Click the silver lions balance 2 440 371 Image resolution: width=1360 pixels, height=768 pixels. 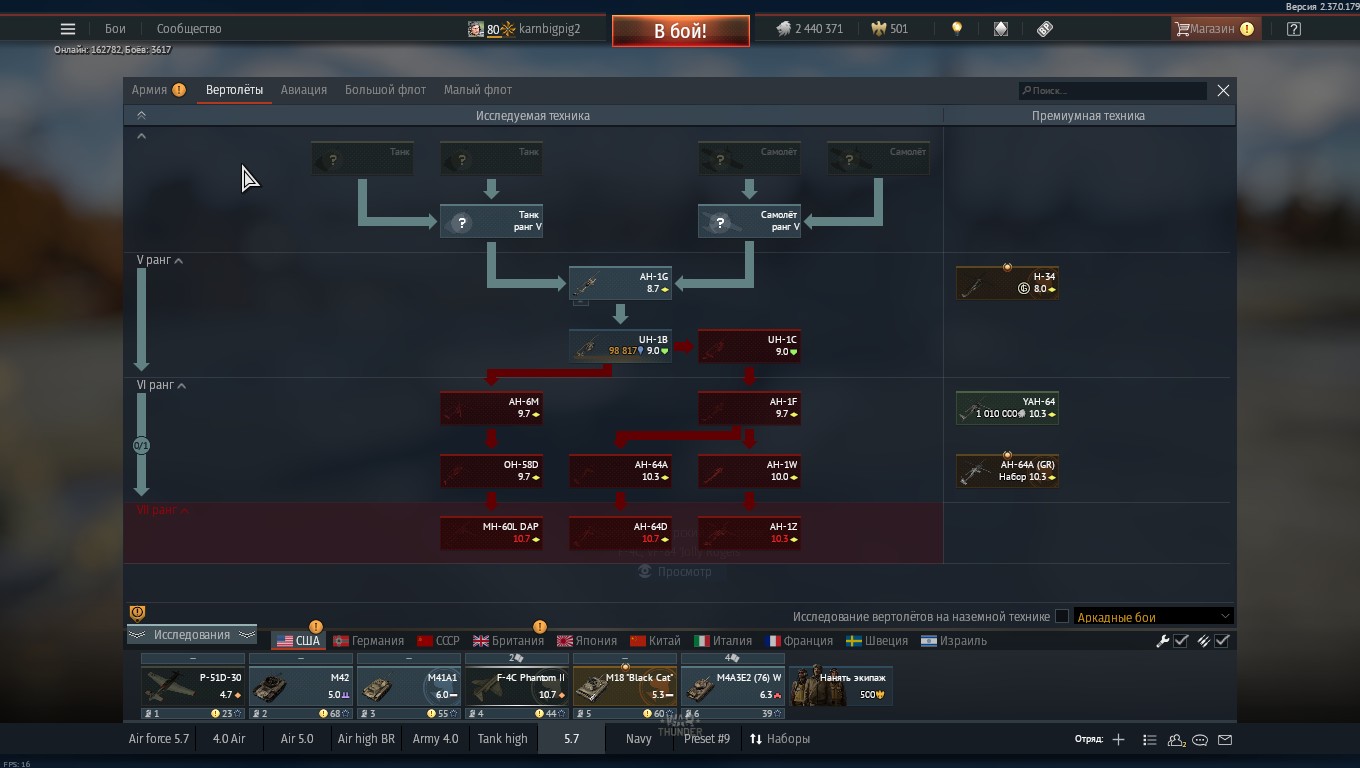point(810,29)
